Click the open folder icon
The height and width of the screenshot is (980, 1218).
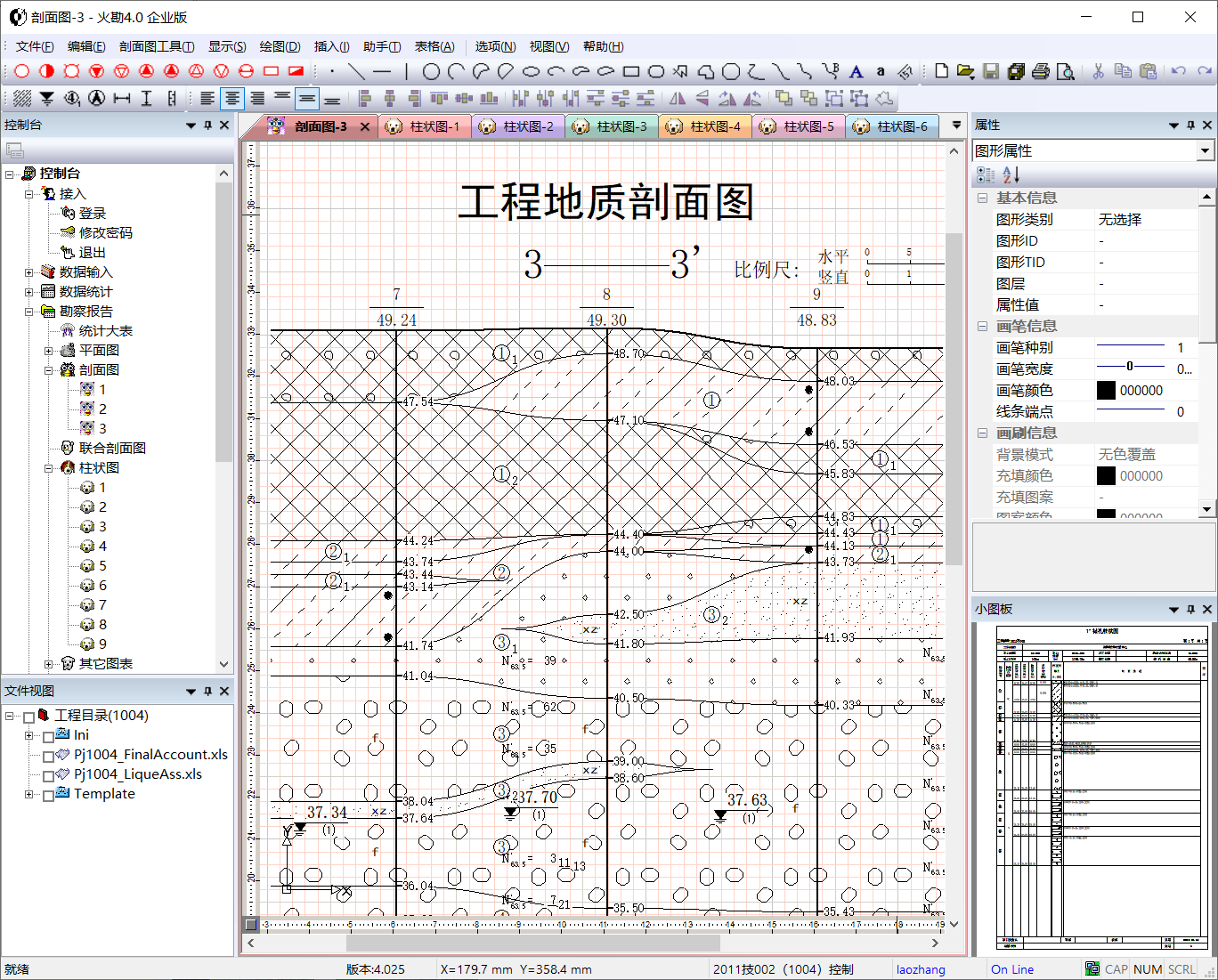(x=965, y=72)
